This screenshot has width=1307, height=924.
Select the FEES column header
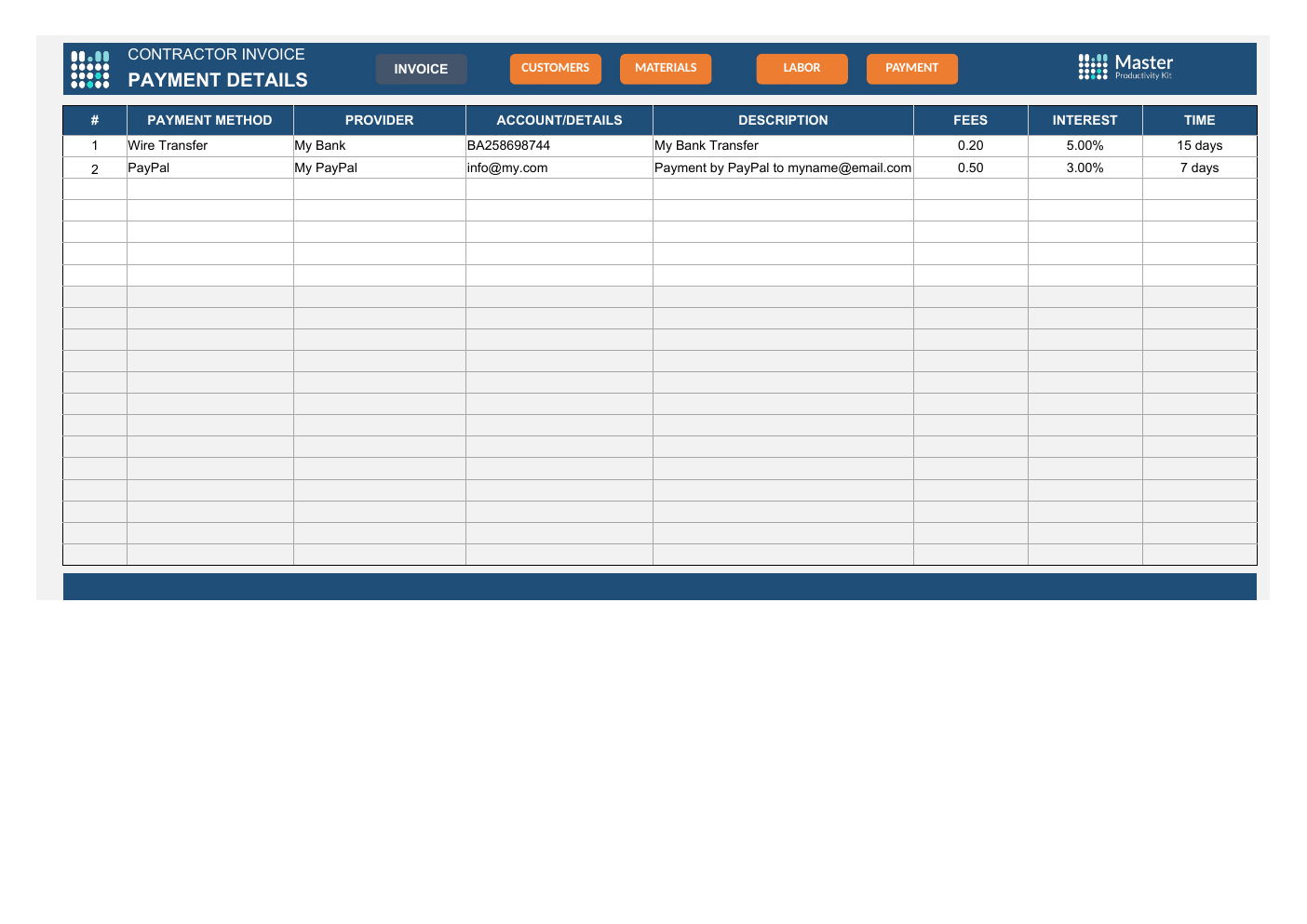click(970, 120)
